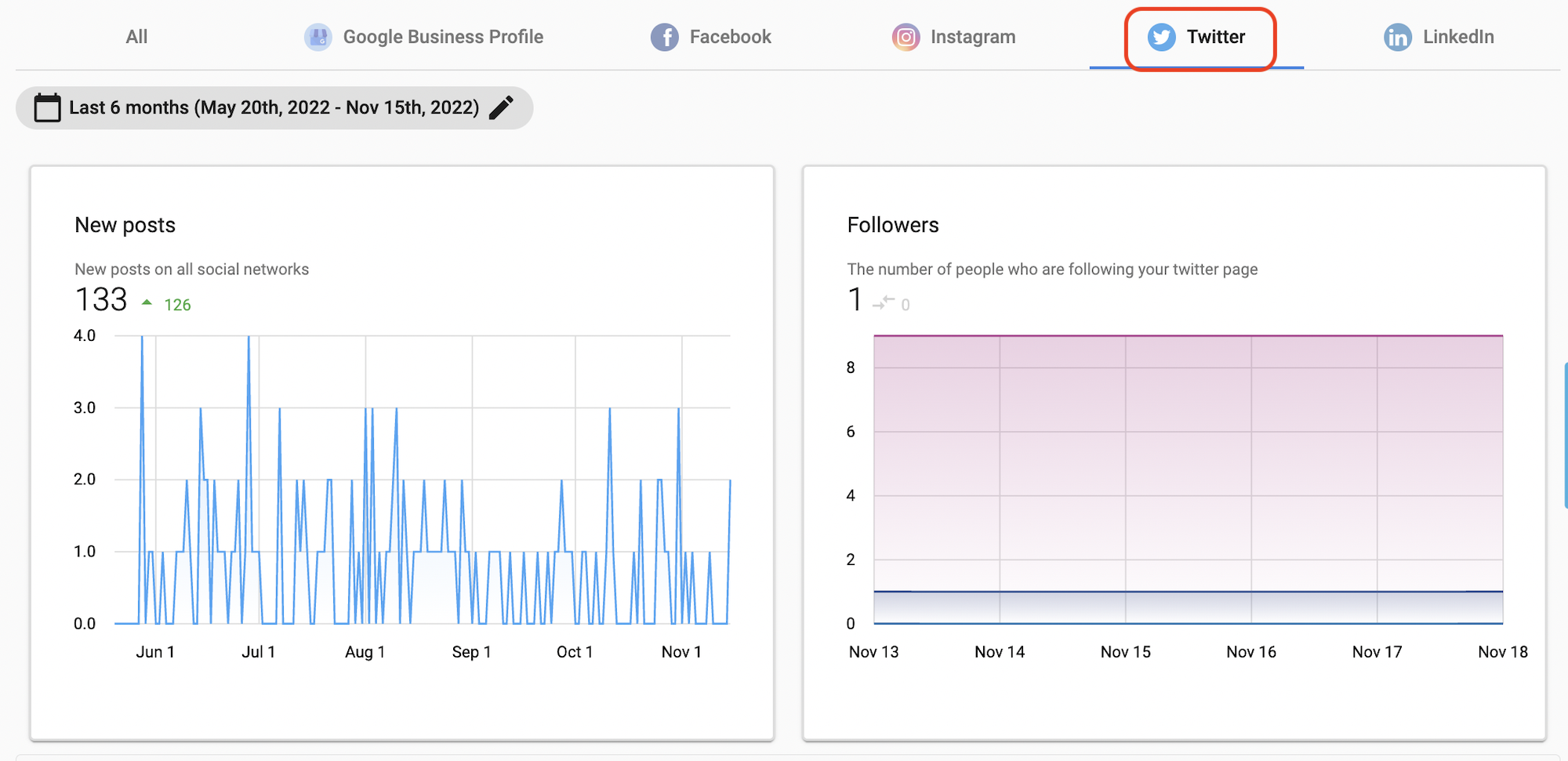Click the calendar icon in date filter
The height and width of the screenshot is (761, 1568).
47,107
